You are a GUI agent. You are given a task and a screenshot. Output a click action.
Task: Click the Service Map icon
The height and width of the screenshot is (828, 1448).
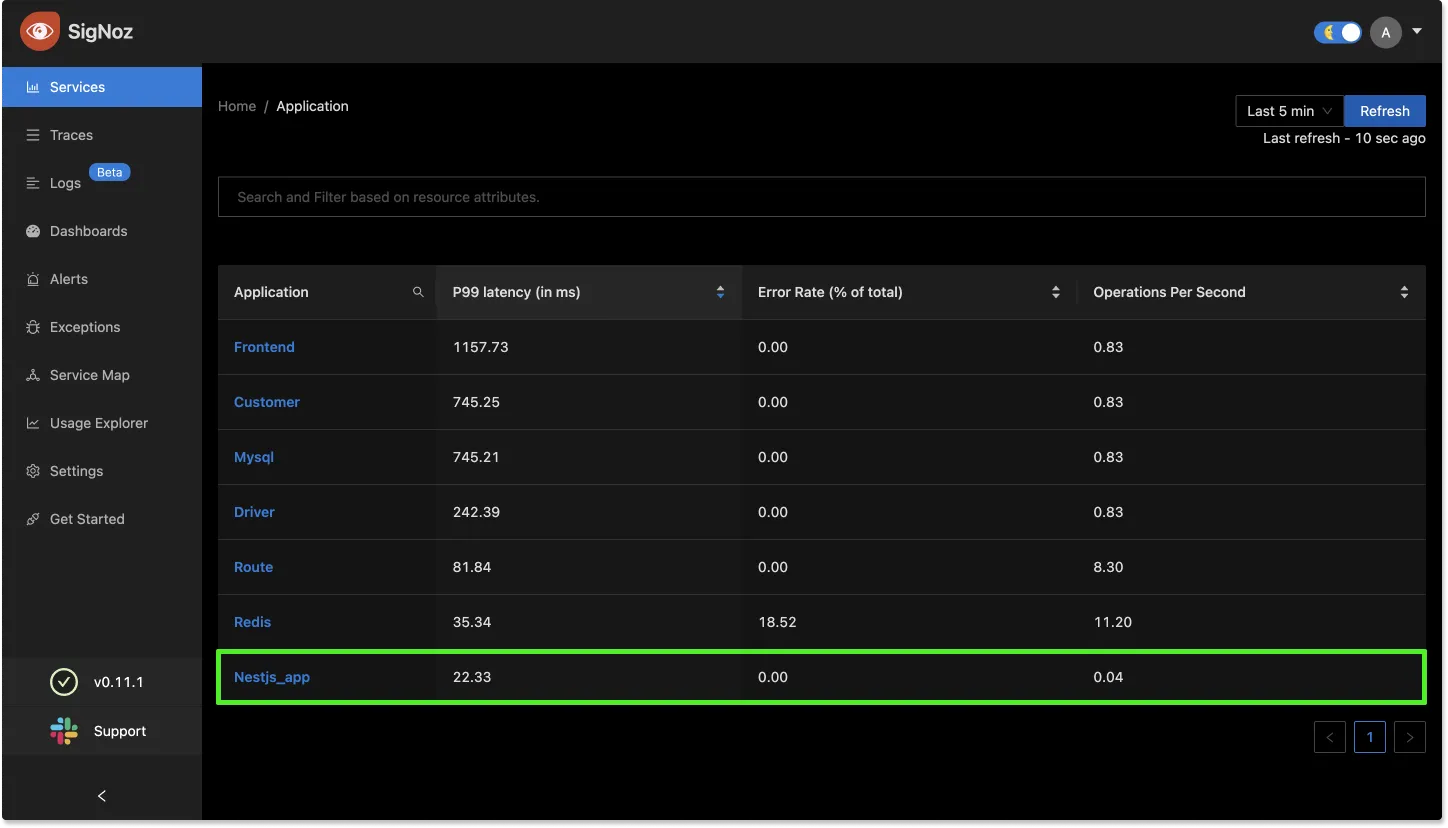point(33,375)
